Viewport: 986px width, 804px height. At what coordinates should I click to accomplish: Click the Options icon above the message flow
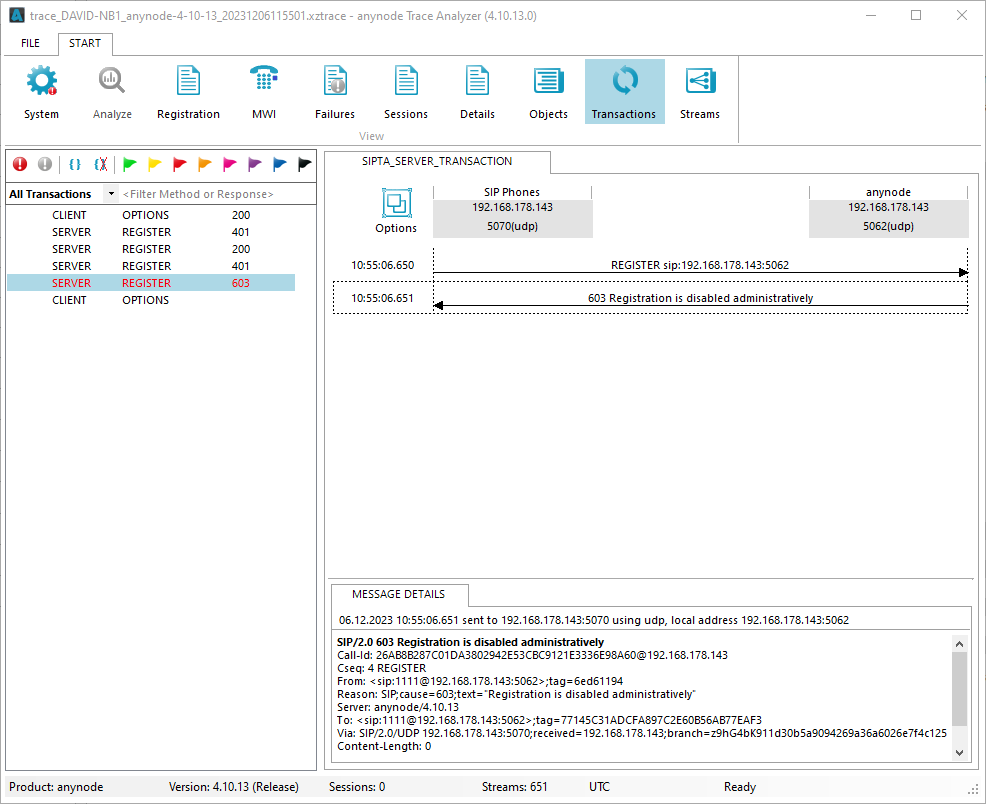click(395, 204)
